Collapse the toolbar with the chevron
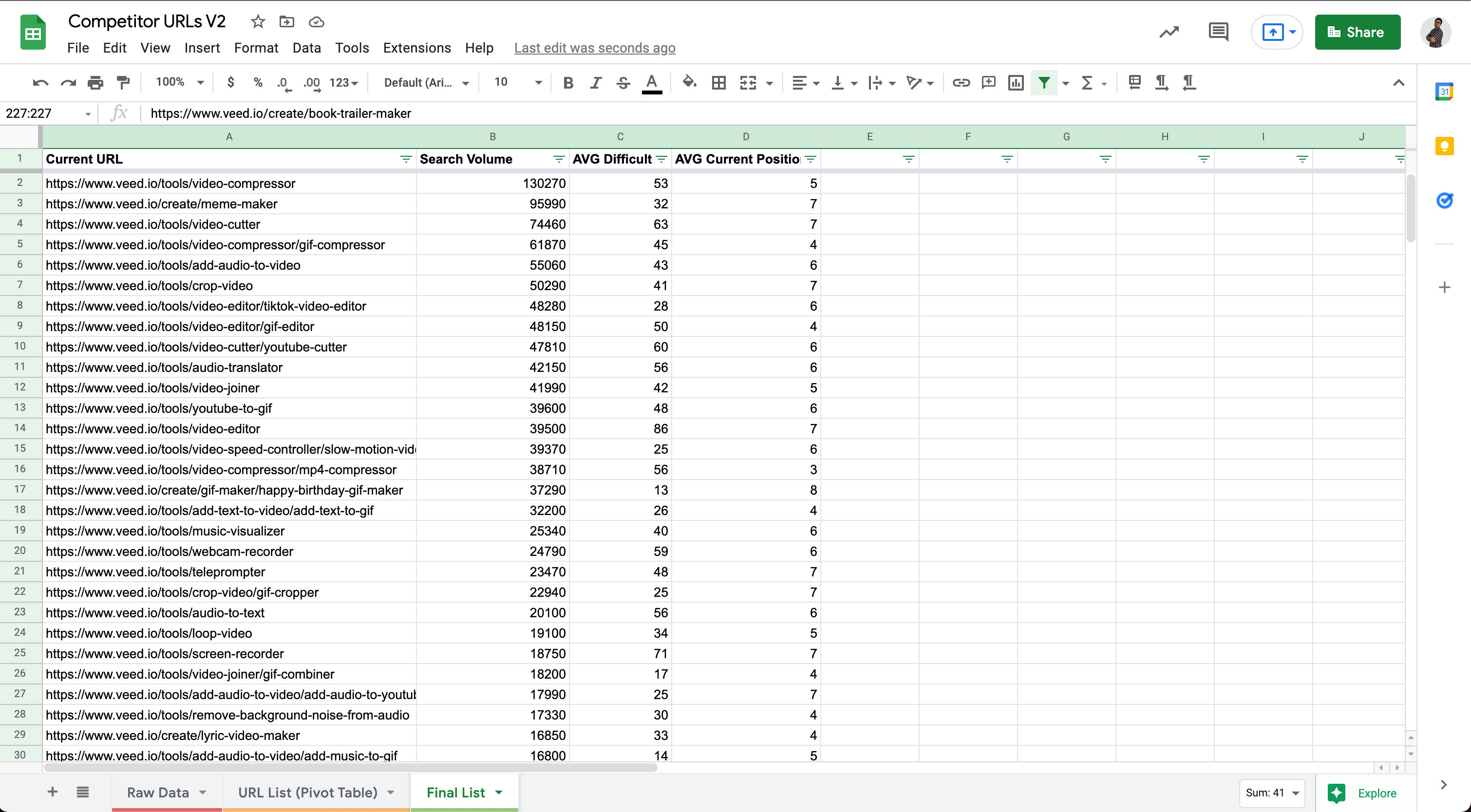Viewport: 1471px width, 812px height. click(x=1398, y=83)
